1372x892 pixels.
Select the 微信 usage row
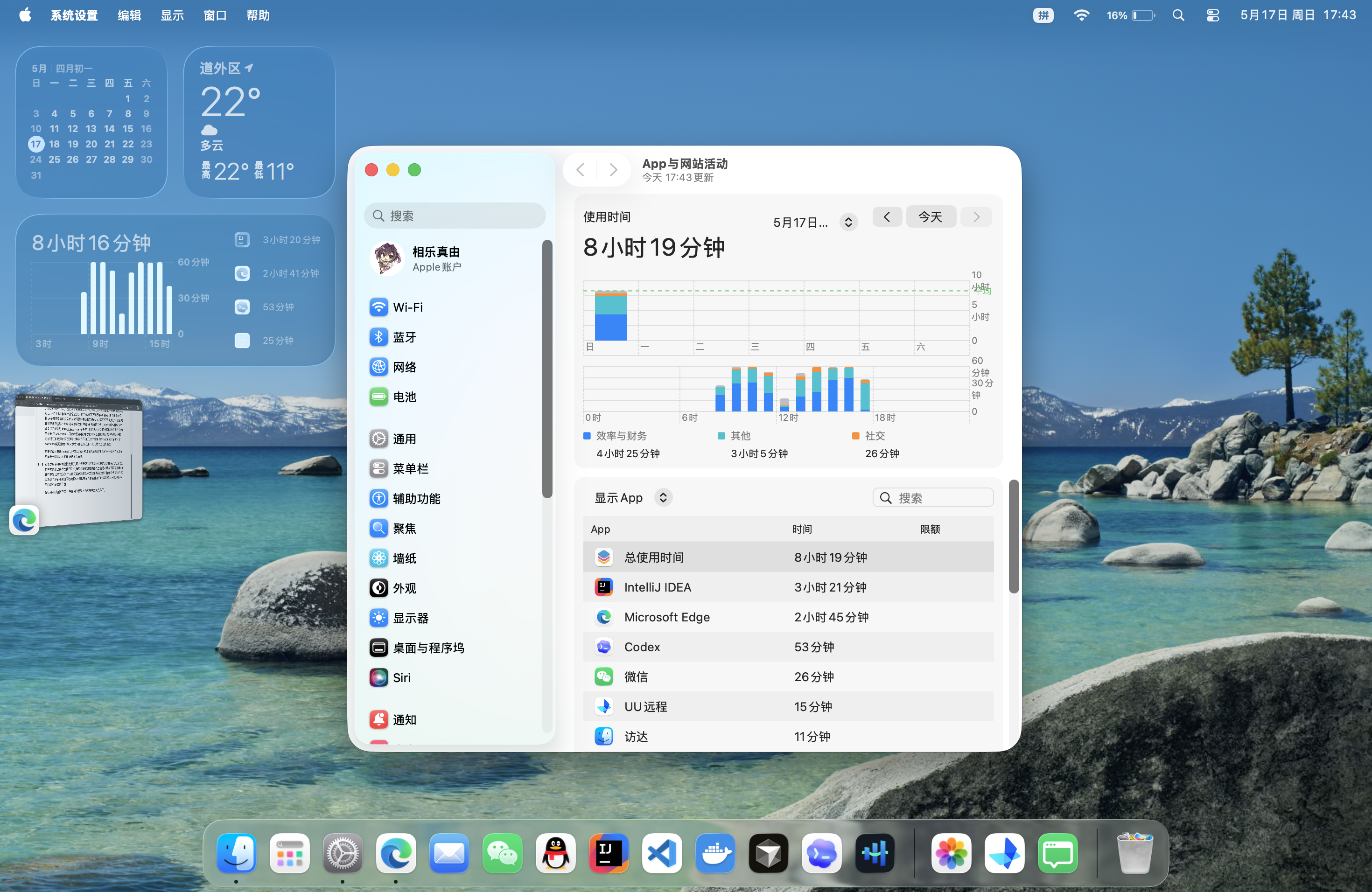tap(788, 677)
